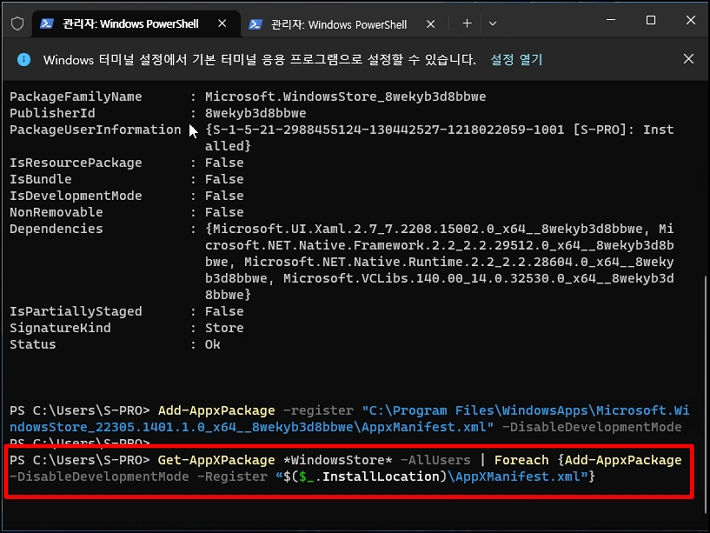This screenshot has width=710, height=533.
Task: Click the 'PackageUserInformation' label
Action: [95, 130]
